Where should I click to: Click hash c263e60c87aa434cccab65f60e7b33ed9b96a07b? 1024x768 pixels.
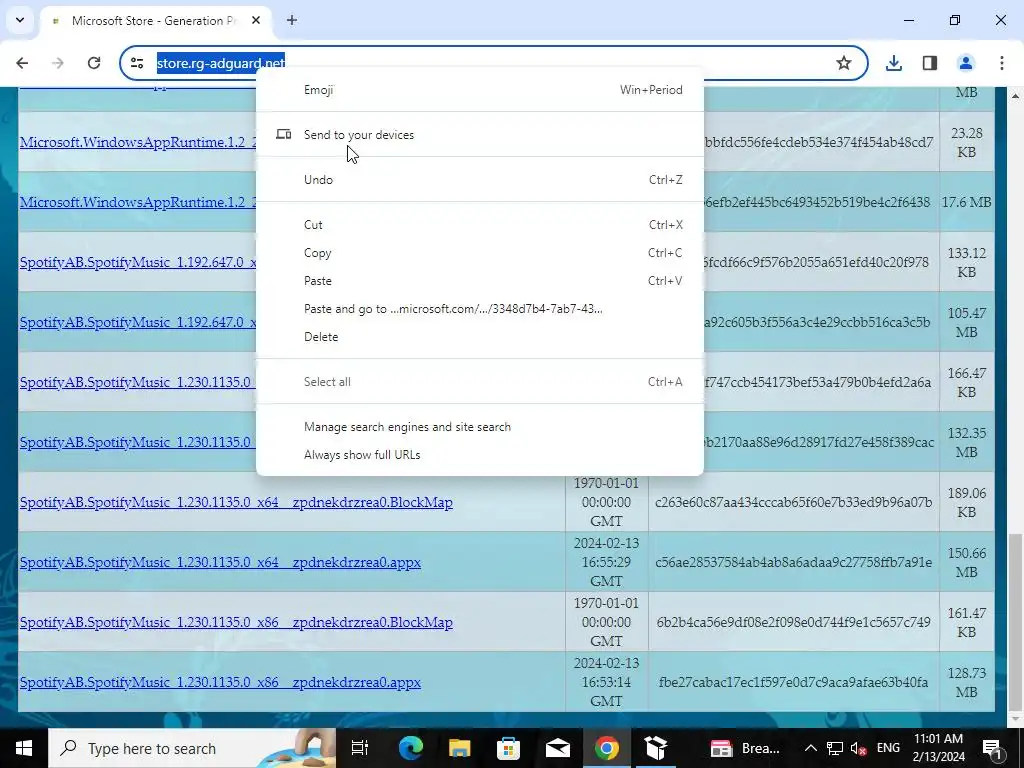793,502
